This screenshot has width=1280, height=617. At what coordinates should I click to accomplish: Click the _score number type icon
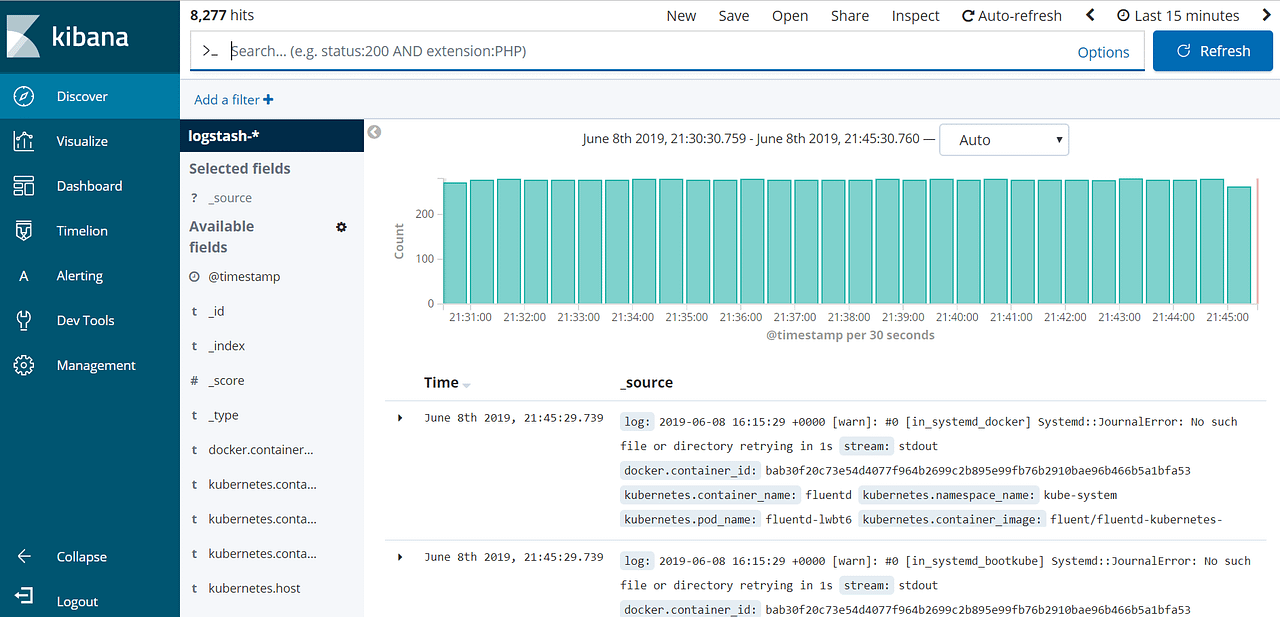[x=194, y=381]
